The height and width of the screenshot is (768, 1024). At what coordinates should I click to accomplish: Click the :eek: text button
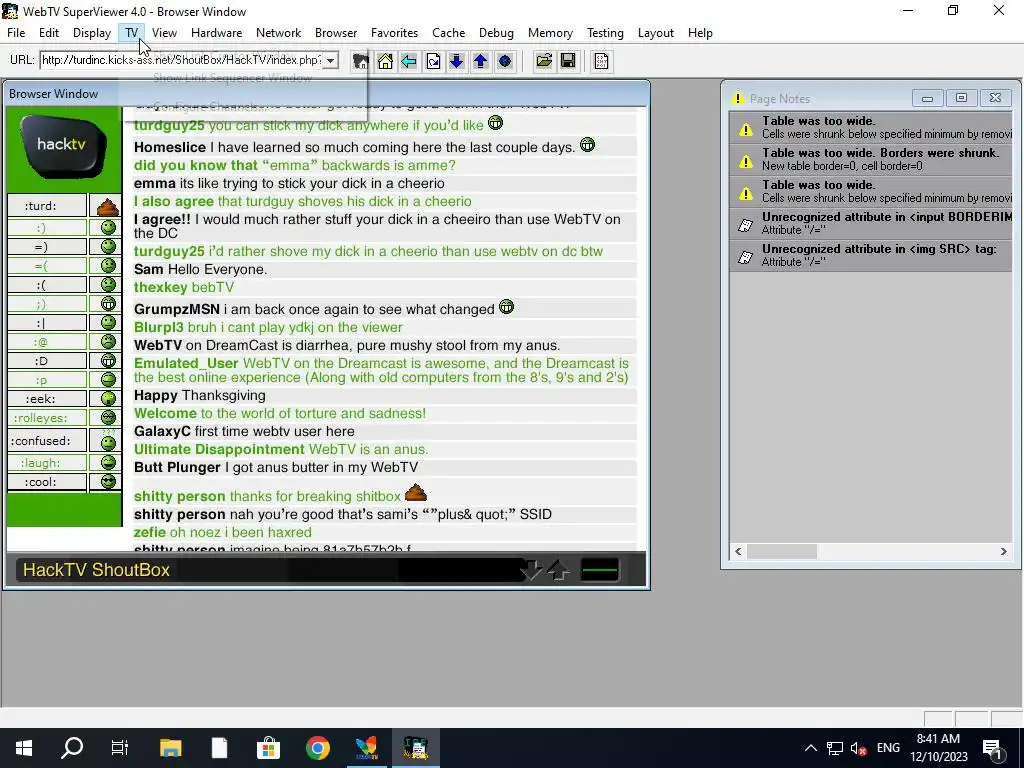point(47,399)
